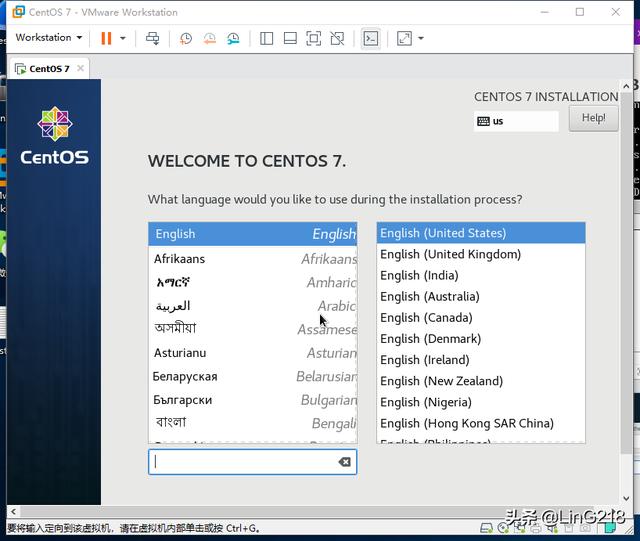Click the us keyboard layout indicator
The image size is (640, 541).
click(x=516, y=121)
